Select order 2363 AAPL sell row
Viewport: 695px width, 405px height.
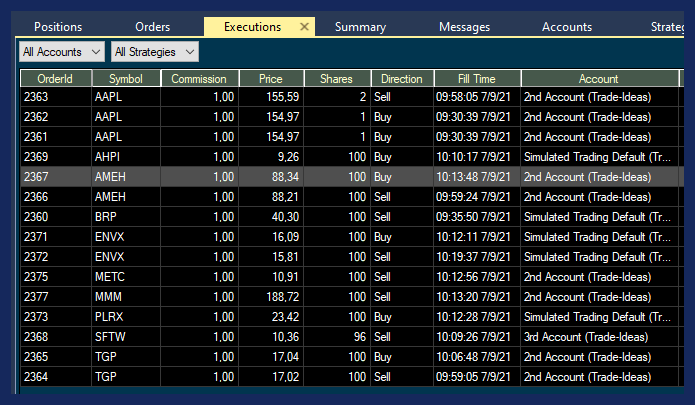pos(300,97)
